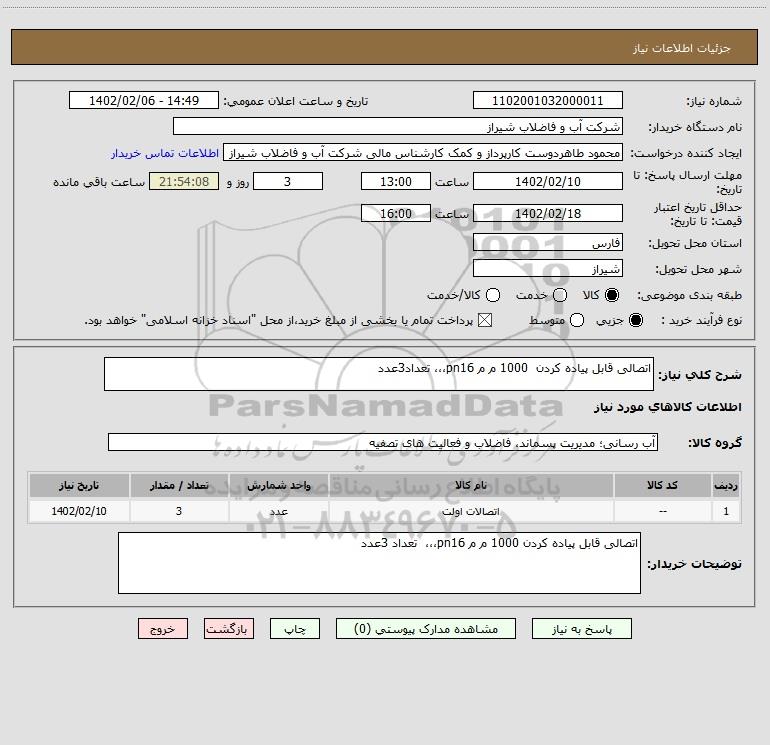Click the بازگشت back button
Image resolution: width=770 pixels, height=745 pixels.
(x=229, y=629)
